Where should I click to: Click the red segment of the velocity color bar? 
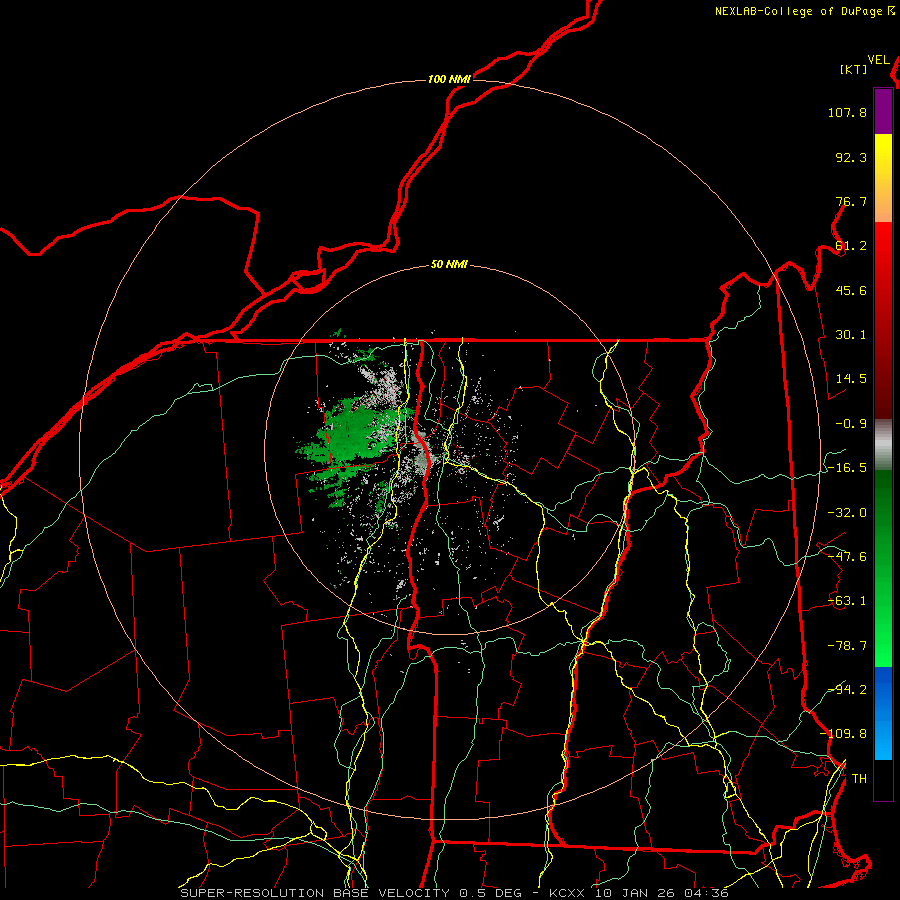coord(883,320)
